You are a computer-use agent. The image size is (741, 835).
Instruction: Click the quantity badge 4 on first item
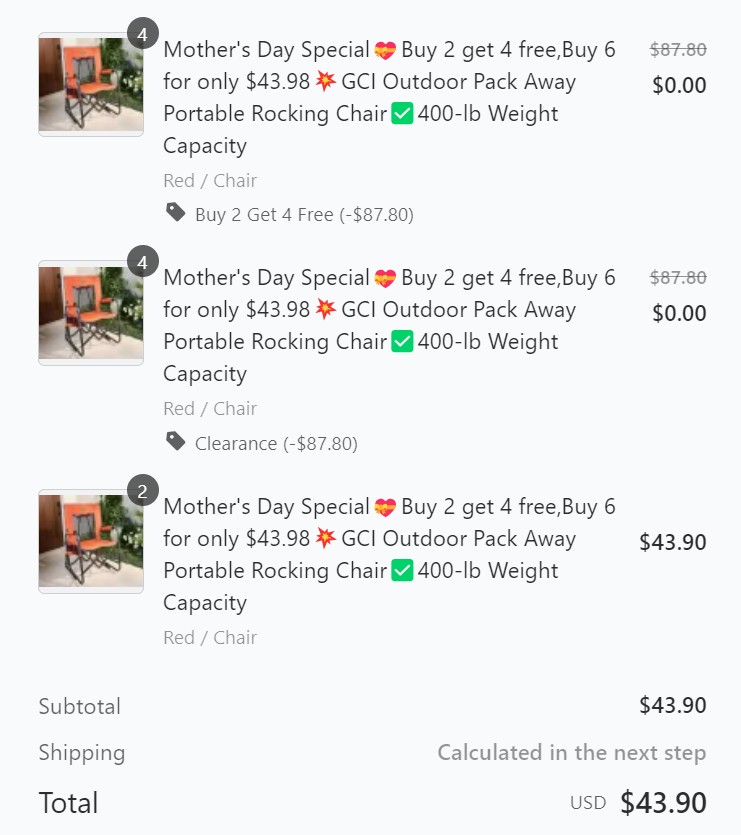point(142,34)
